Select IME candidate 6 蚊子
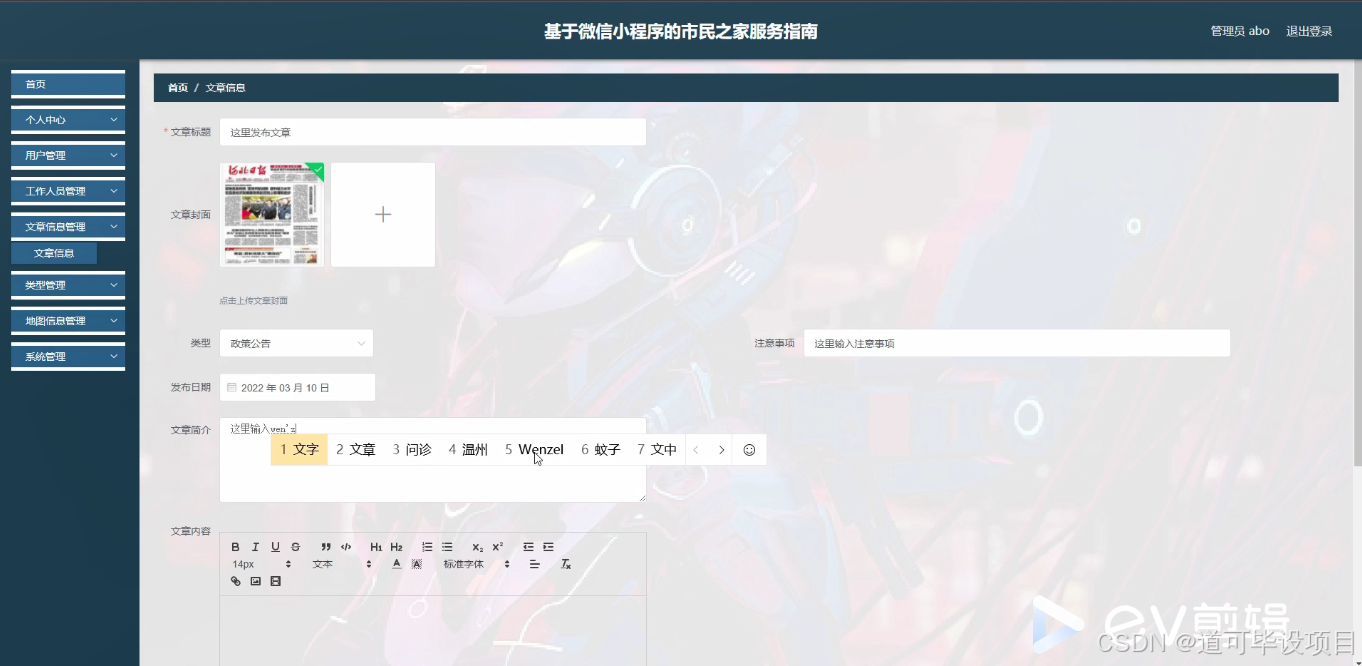This screenshot has width=1362, height=666. click(x=601, y=450)
